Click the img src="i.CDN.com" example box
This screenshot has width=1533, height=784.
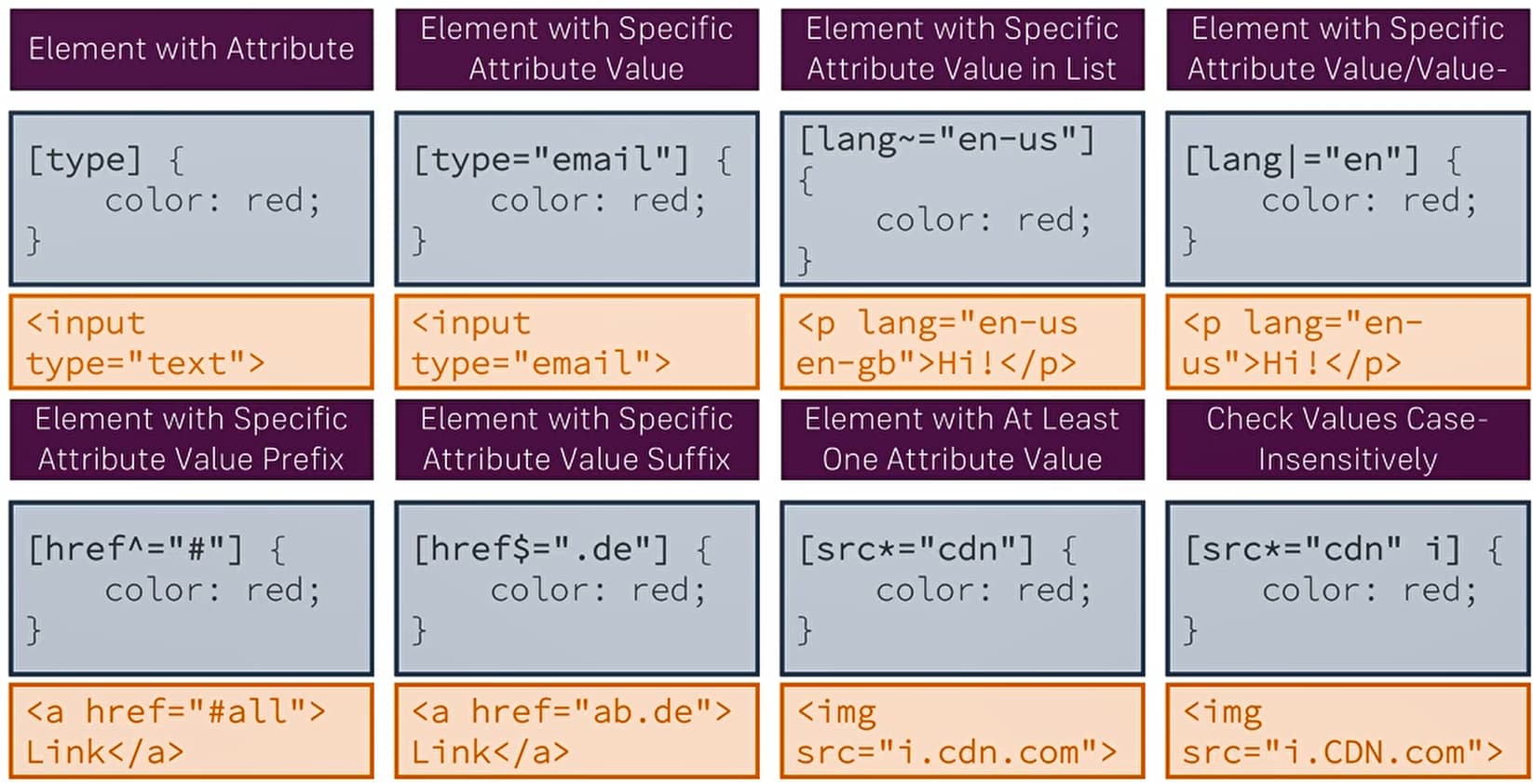(x=1347, y=731)
